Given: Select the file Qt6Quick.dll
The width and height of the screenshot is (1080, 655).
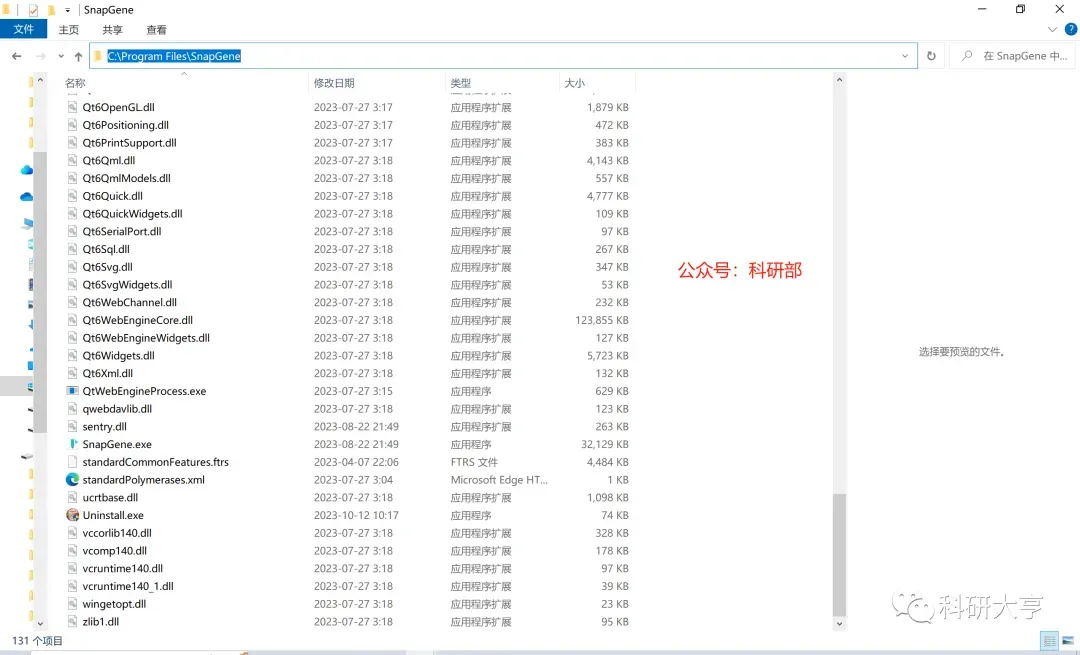Looking at the screenshot, I should tap(113, 196).
